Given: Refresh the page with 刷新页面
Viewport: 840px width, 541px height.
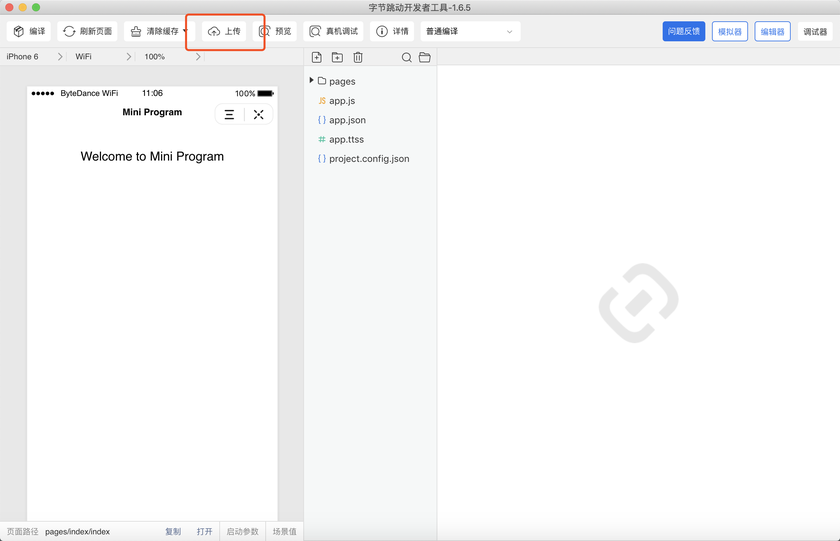Looking at the screenshot, I should [88, 31].
